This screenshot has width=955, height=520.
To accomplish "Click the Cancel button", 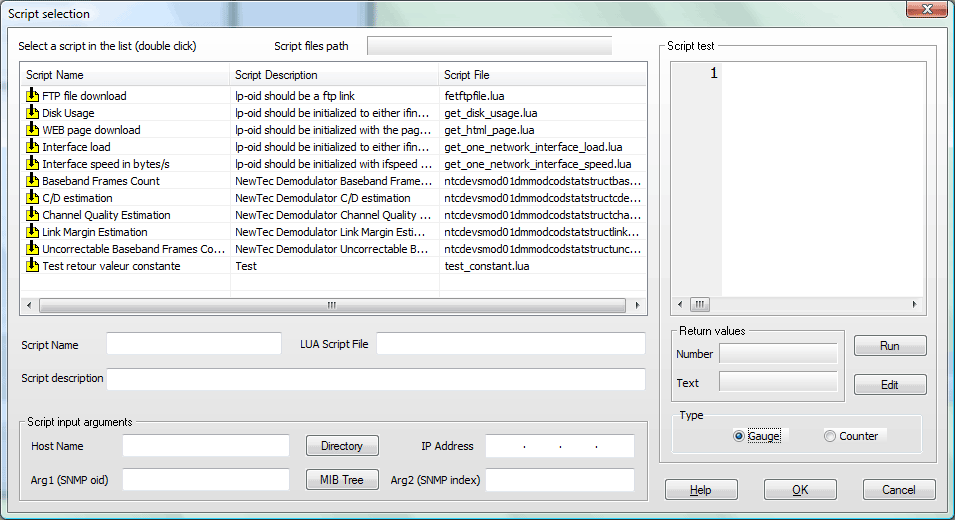I will click(x=898, y=490).
